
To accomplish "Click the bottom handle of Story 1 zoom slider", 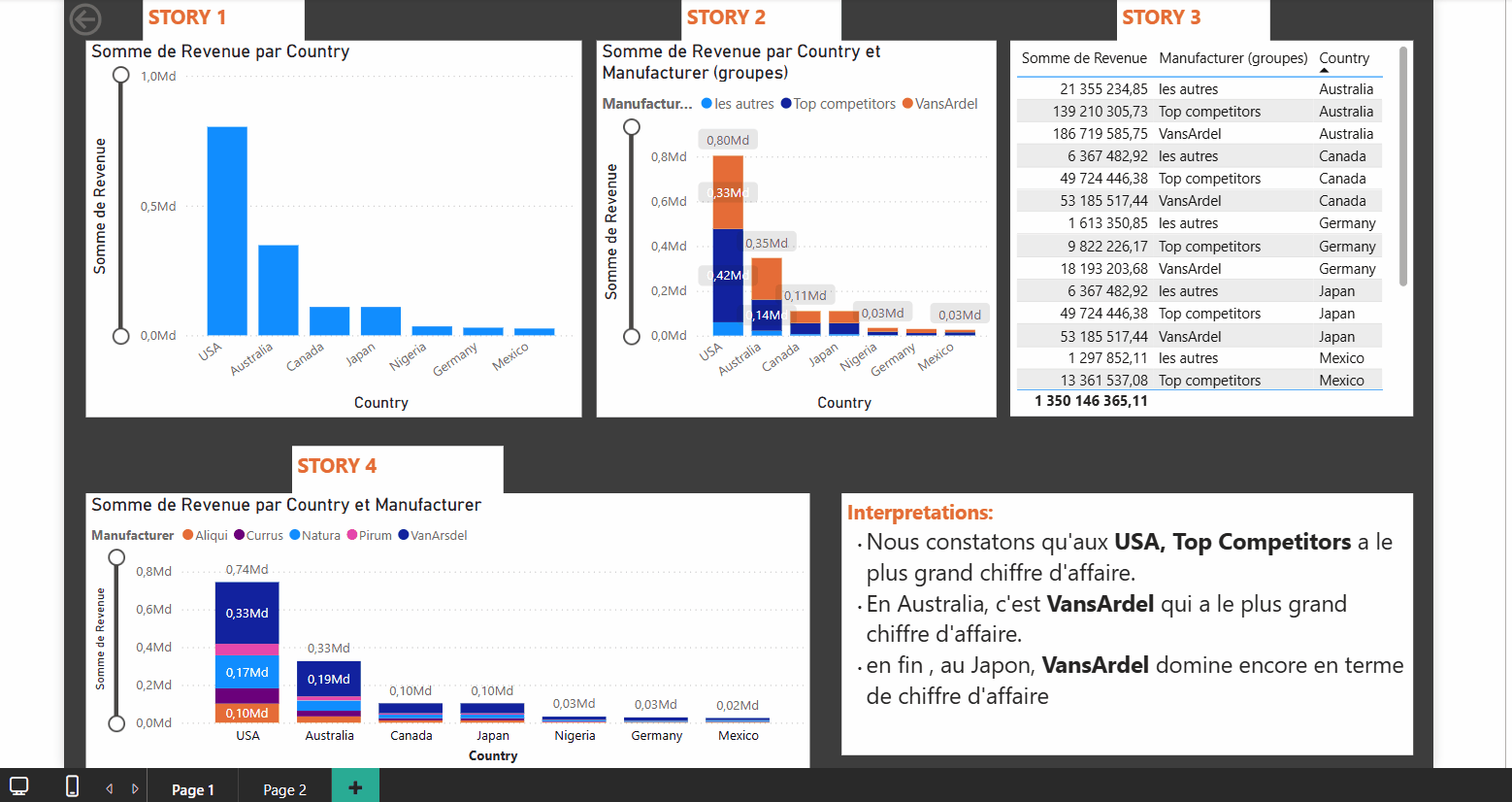I will coord(121,336).
